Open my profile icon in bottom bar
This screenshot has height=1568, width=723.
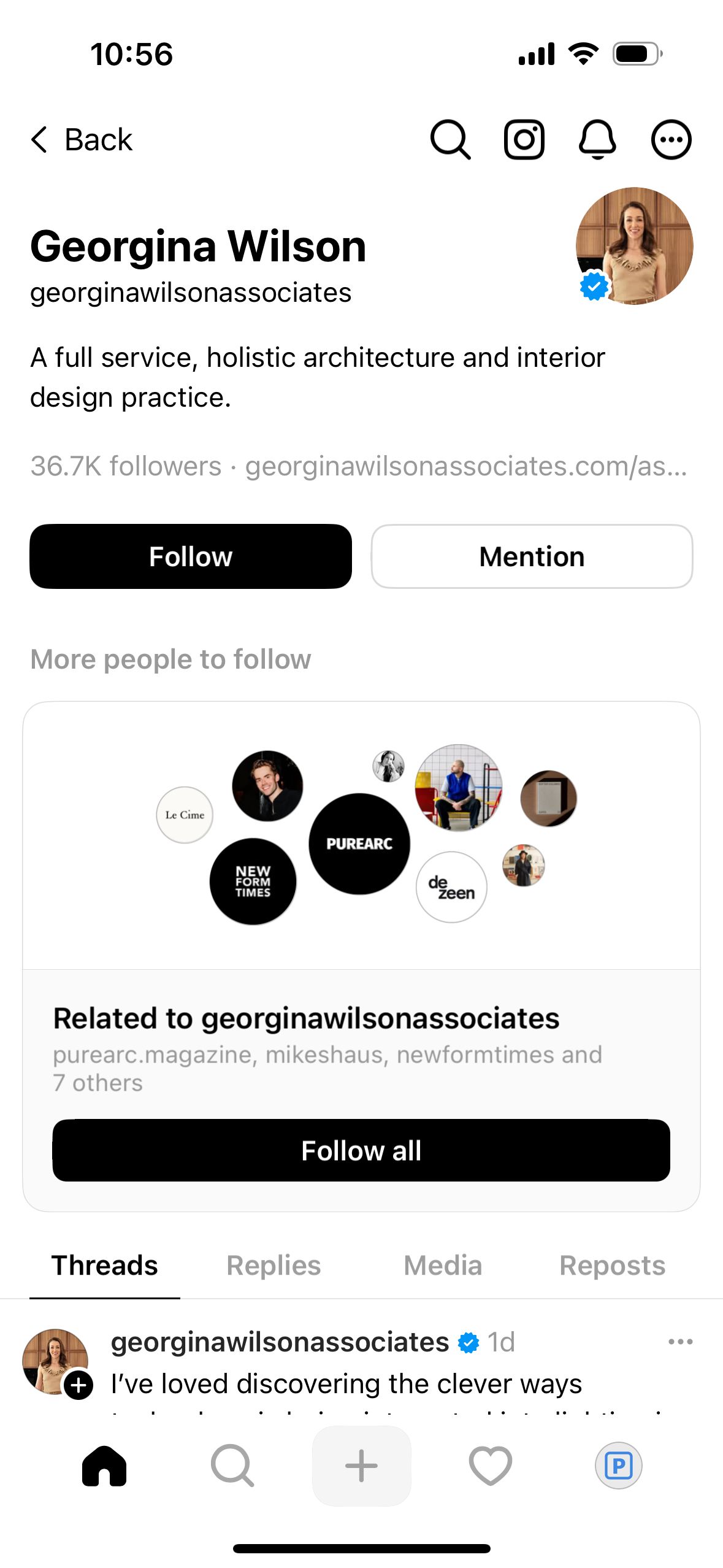pyautogui.click(x=618, y=1466)
